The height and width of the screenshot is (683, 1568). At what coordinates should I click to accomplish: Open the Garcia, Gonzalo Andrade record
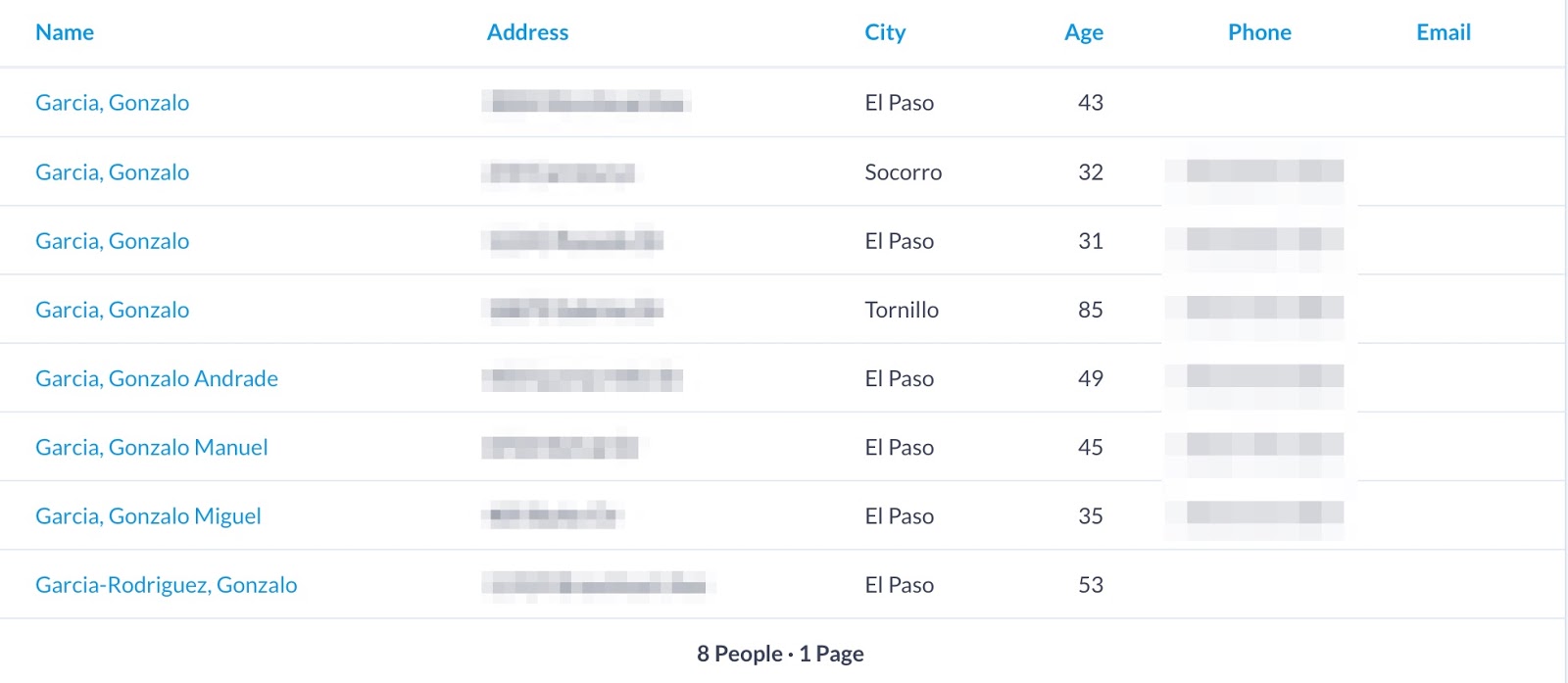(x=157, y=378)
